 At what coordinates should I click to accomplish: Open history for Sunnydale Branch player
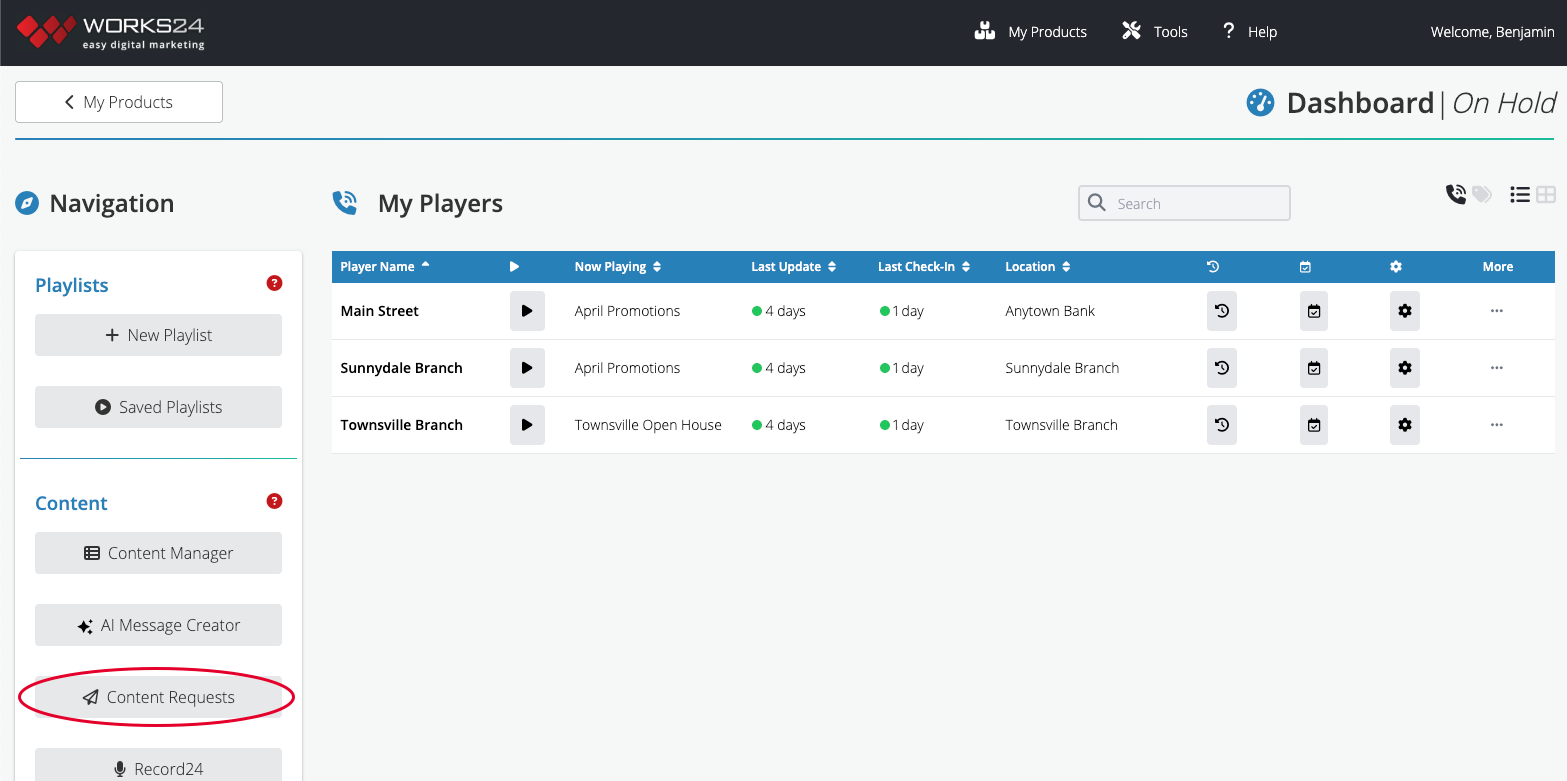(x=1222, y=368)
